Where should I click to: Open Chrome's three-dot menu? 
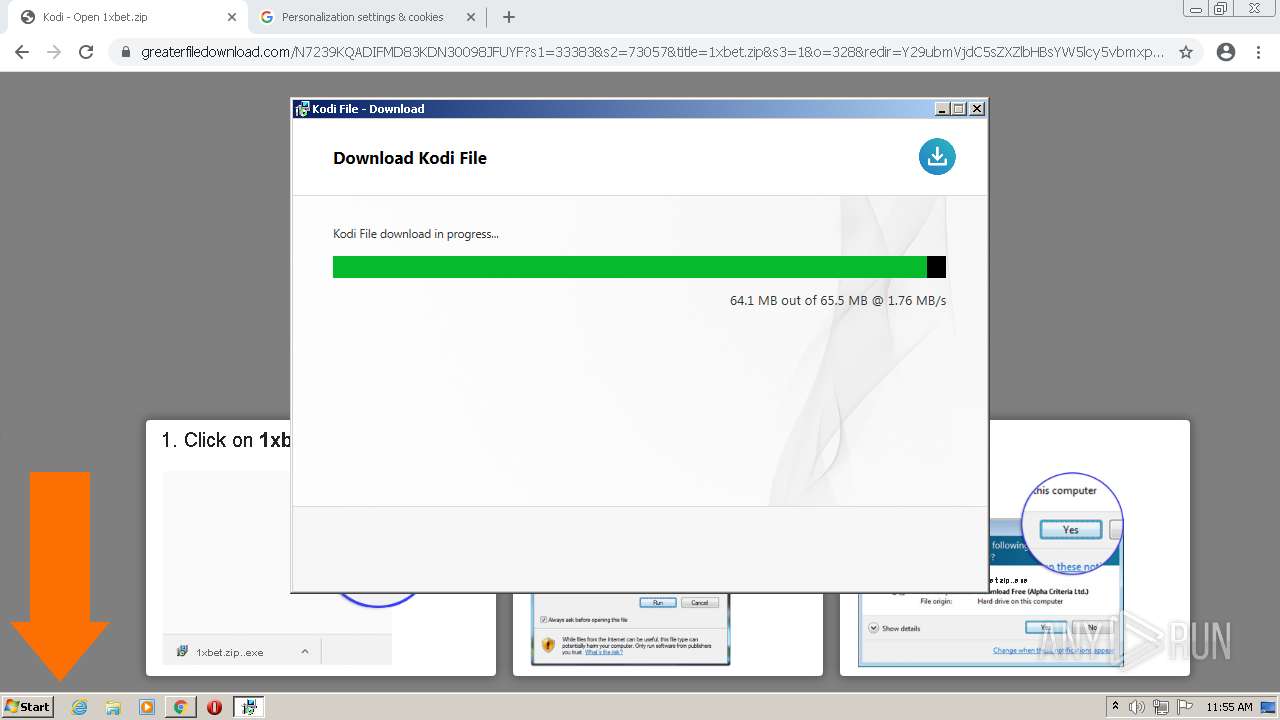point(1258,52)
